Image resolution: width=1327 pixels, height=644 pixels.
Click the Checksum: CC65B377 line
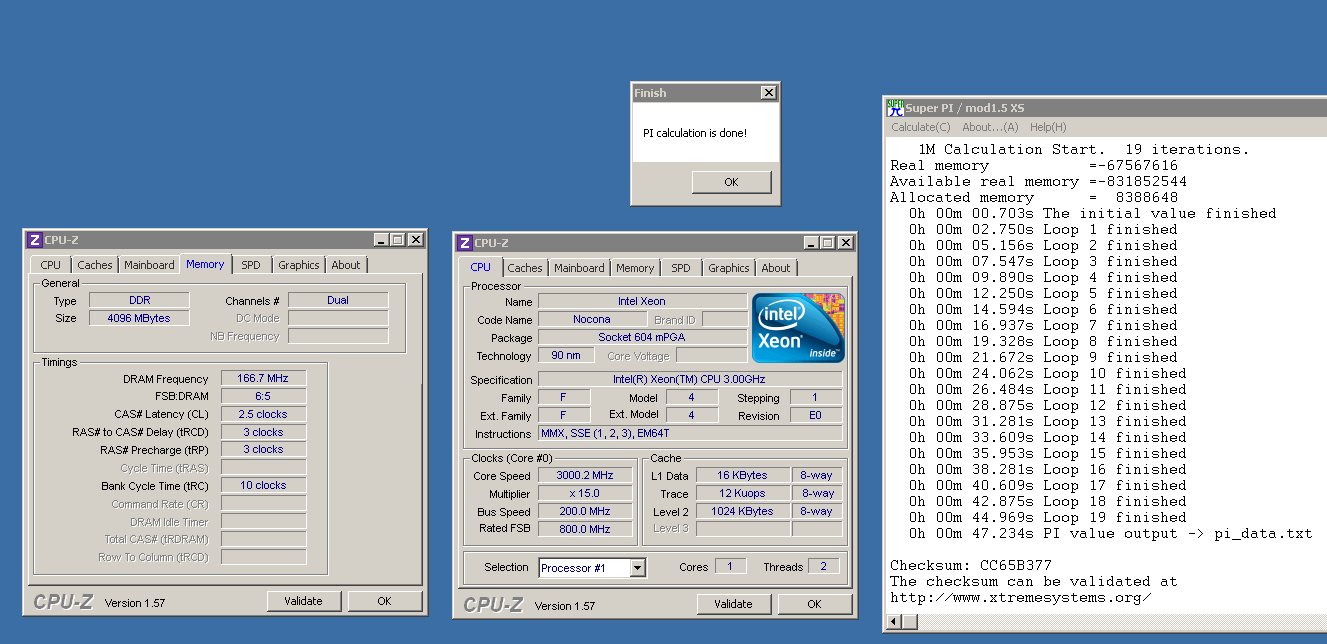[x=971, y=566]
